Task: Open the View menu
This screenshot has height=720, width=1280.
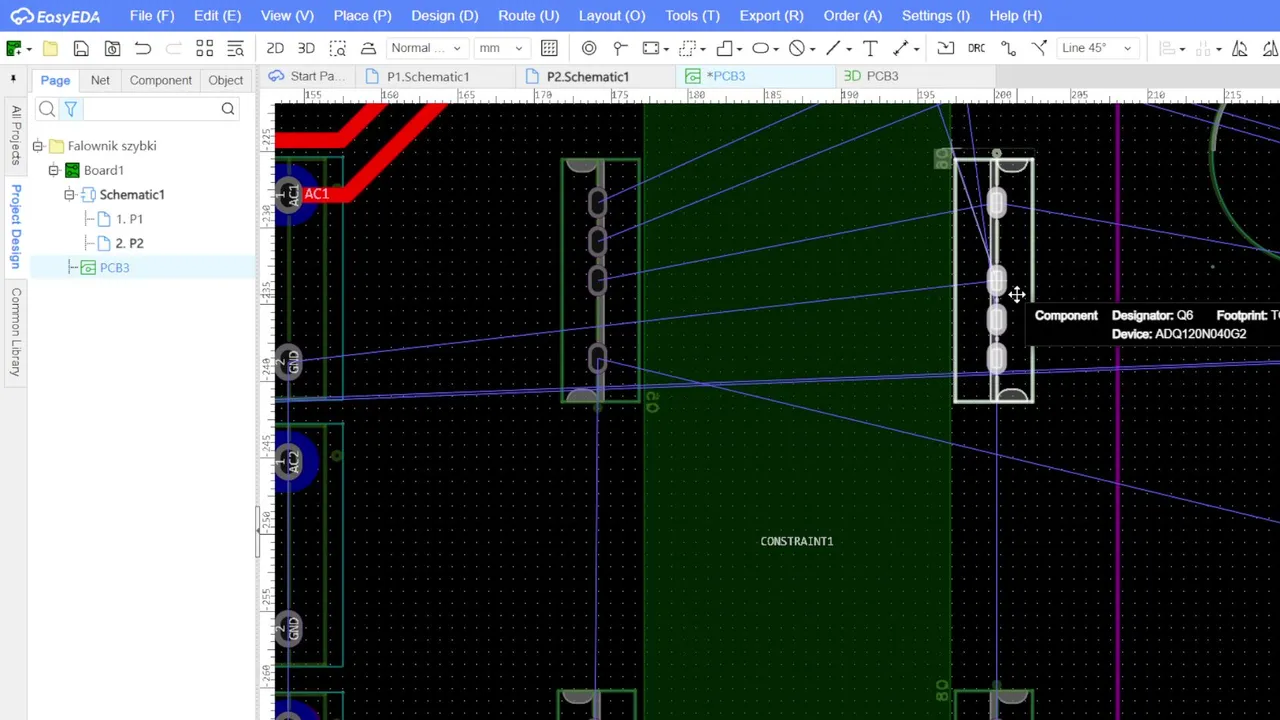Action: tap(287, 15)
